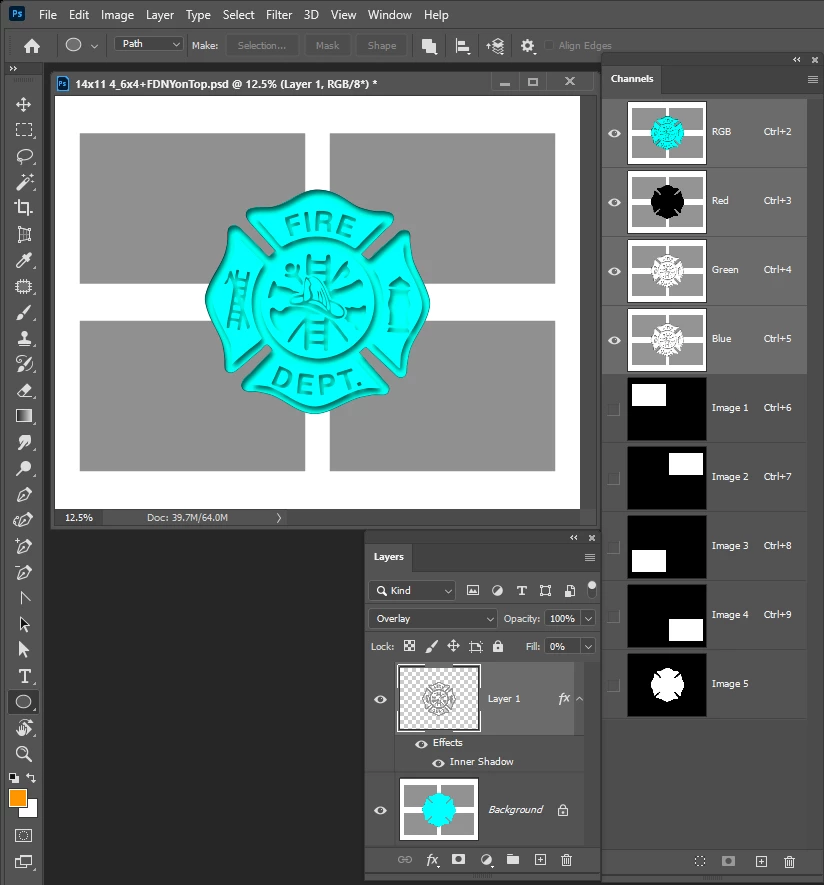
Task: Toggle Quick Mask mode icon
Action: 24,835
